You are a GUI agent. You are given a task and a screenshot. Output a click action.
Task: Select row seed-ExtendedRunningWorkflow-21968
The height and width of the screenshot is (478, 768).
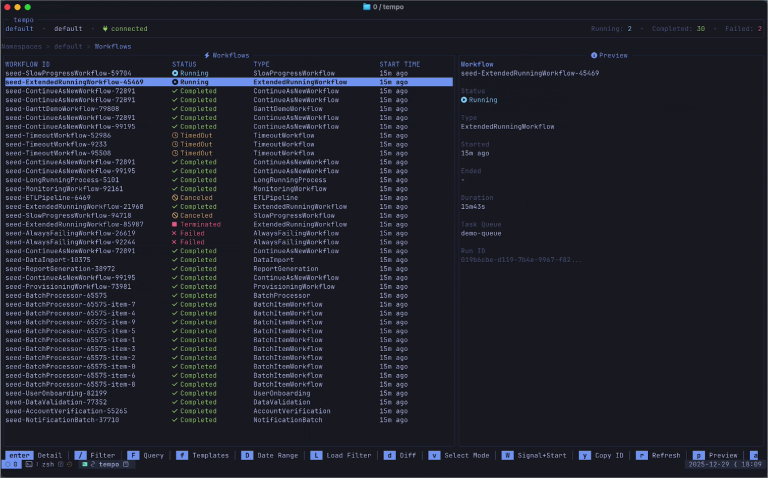pyautogui.click(x=229, y=206)
